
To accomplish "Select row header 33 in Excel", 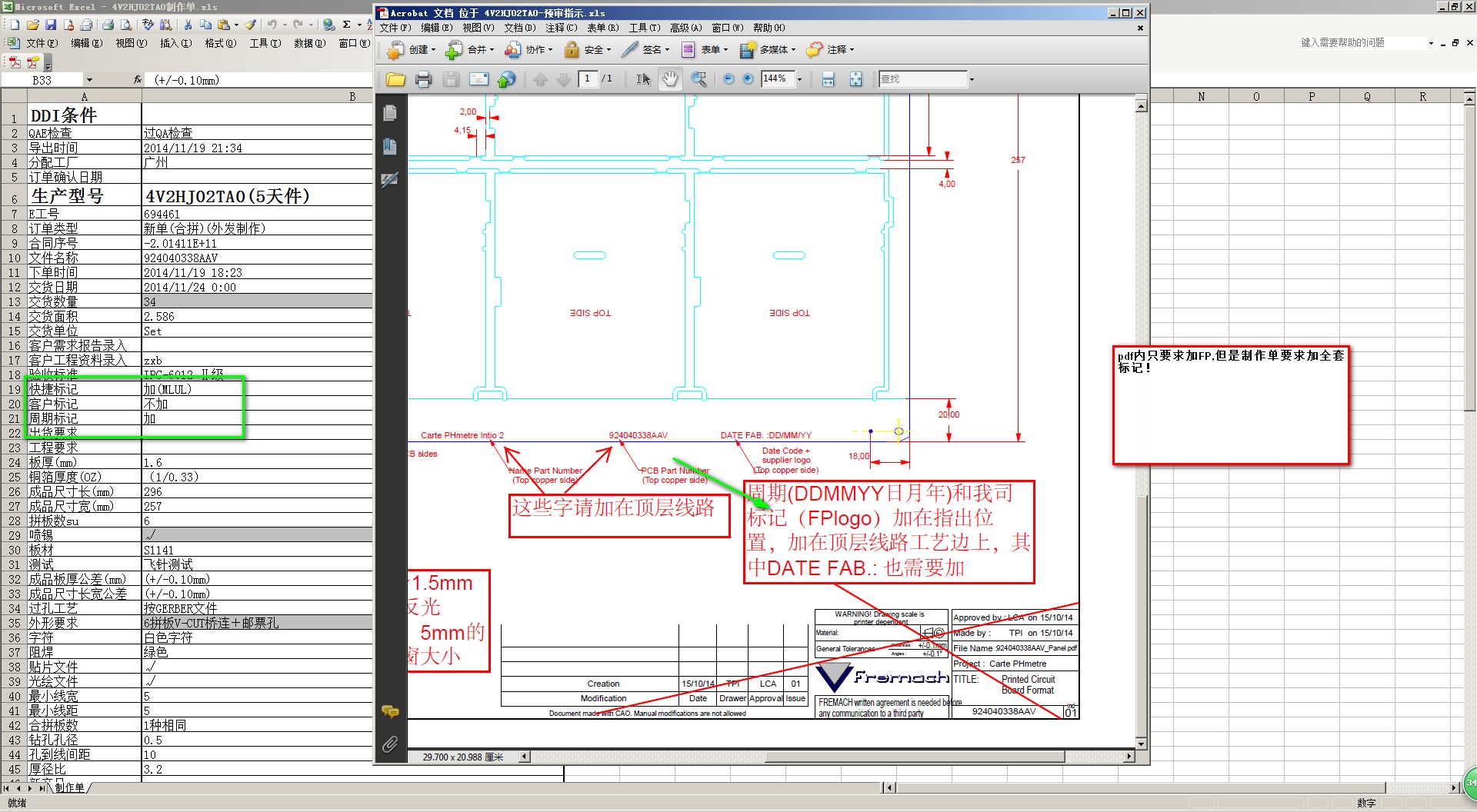I will (x=14, y=594).
